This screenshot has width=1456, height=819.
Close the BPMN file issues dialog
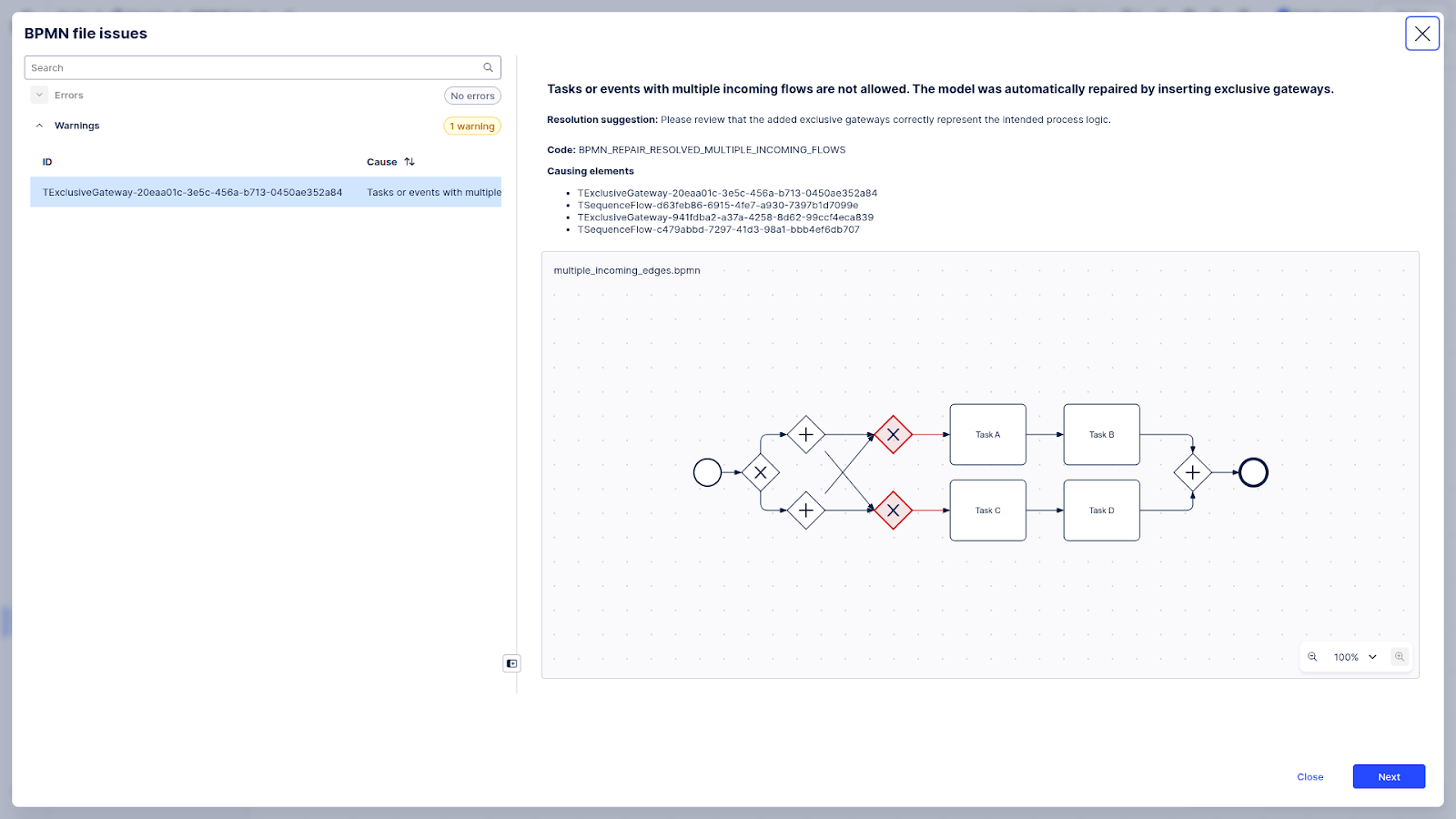click(1421, 34)
